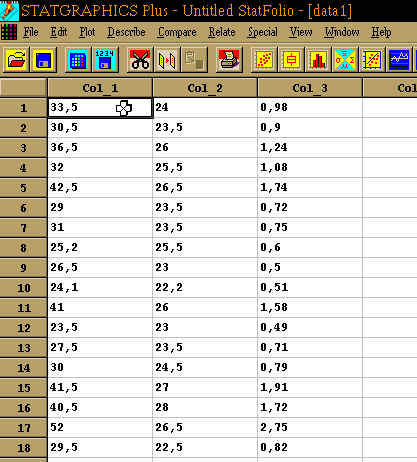
Task: Click the cell showing 2,75
Action: click(310, 428)
